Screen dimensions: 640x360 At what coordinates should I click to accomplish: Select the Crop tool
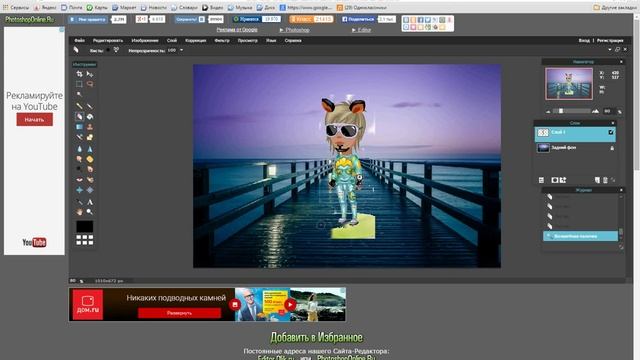(79, 74)
